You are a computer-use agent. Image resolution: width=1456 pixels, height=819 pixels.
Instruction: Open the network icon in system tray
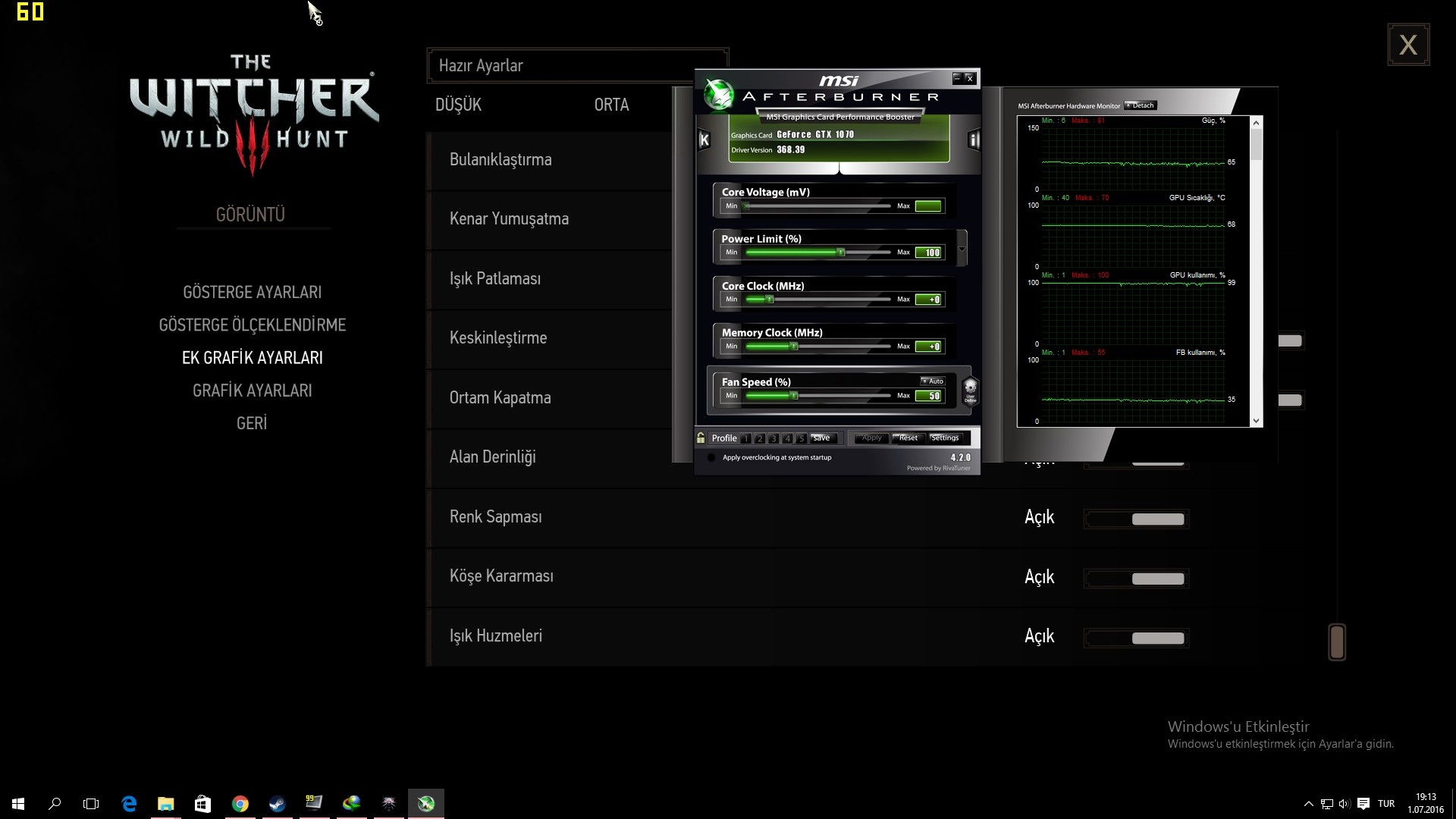click(1326, 804)
